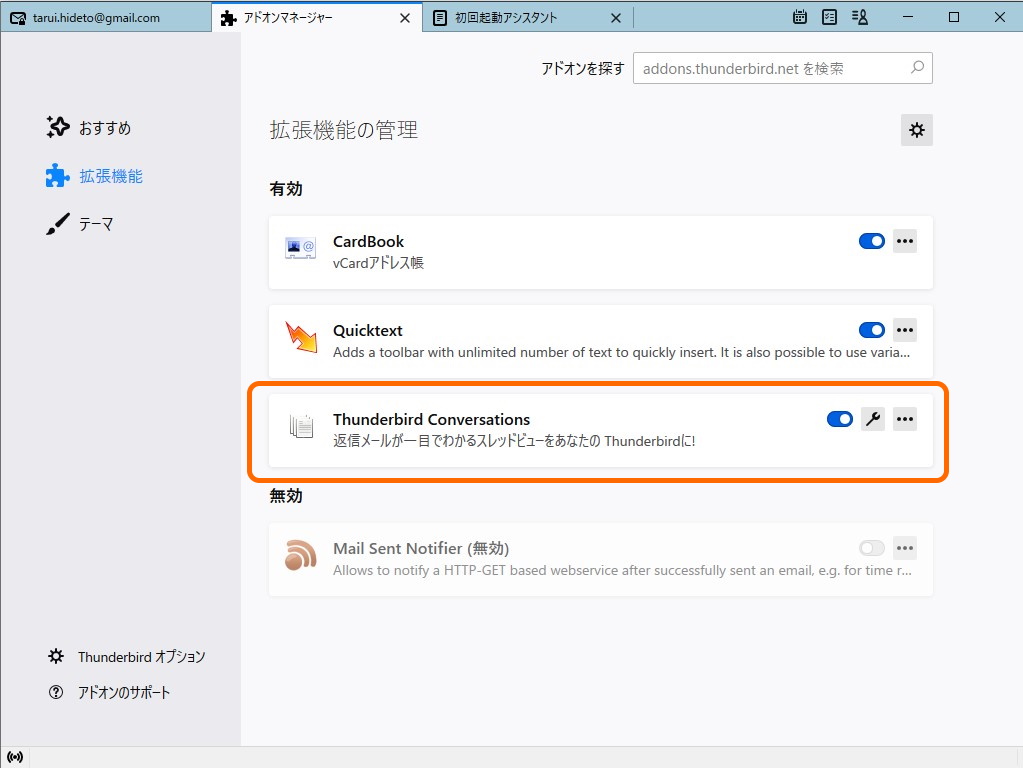Open the おすすめ category
This screenshot has width=1023, height=768.
click(x=89, y=127)
